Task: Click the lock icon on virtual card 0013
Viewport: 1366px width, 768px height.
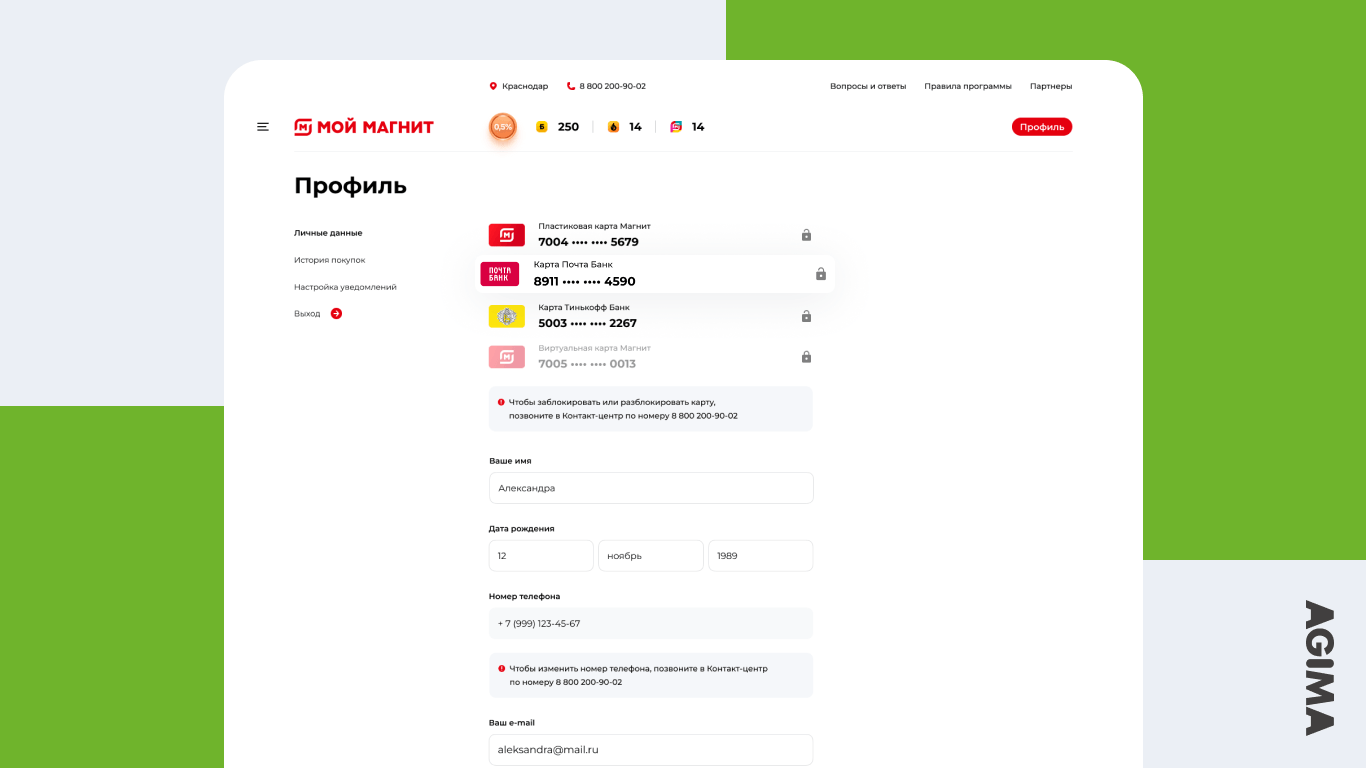Action: tap(806, 357)
